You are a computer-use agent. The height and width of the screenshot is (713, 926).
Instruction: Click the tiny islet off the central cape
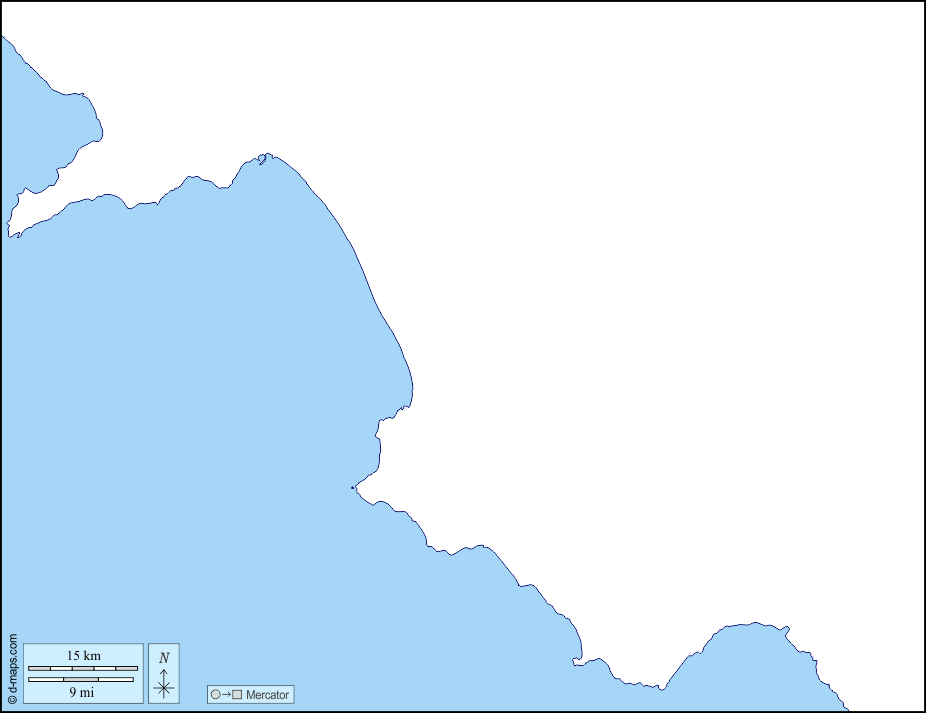click(x=352, y=488)
